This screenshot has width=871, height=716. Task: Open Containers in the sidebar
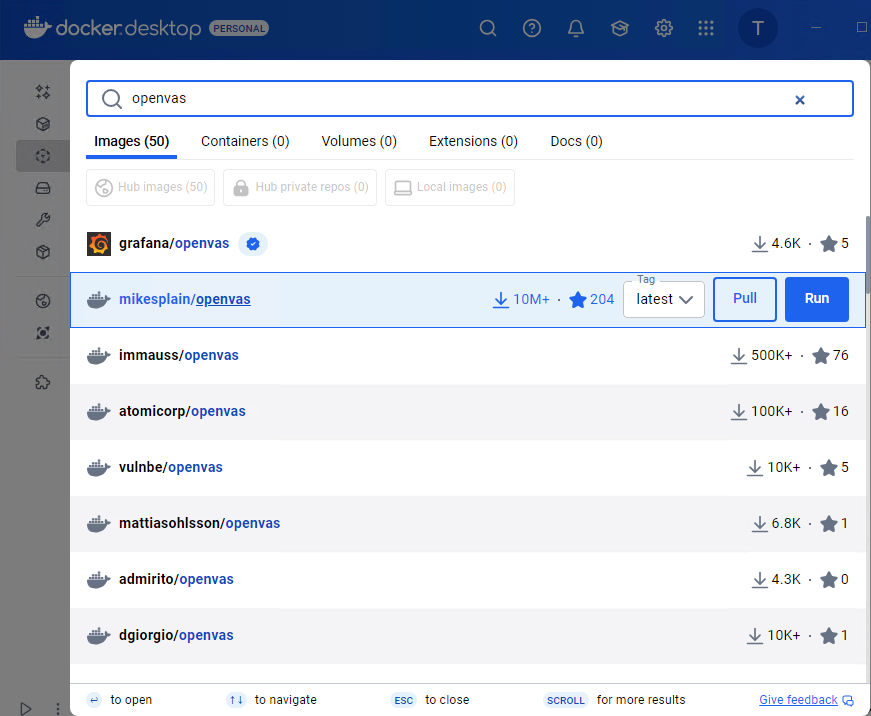click(x=43, y=124)
